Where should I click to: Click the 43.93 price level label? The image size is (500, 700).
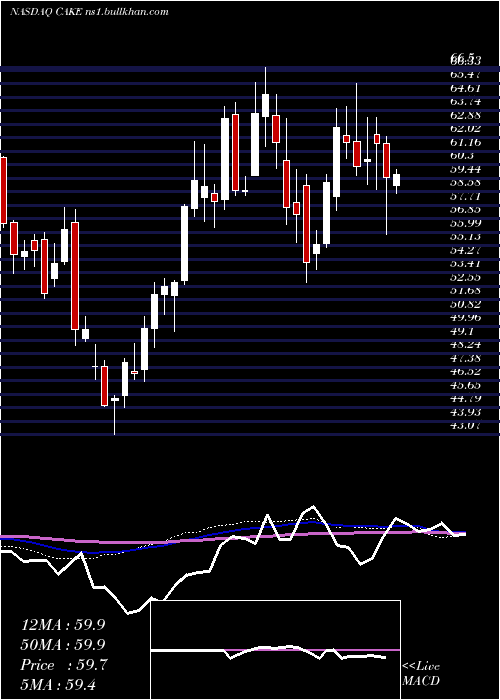(x=466, y=412)
